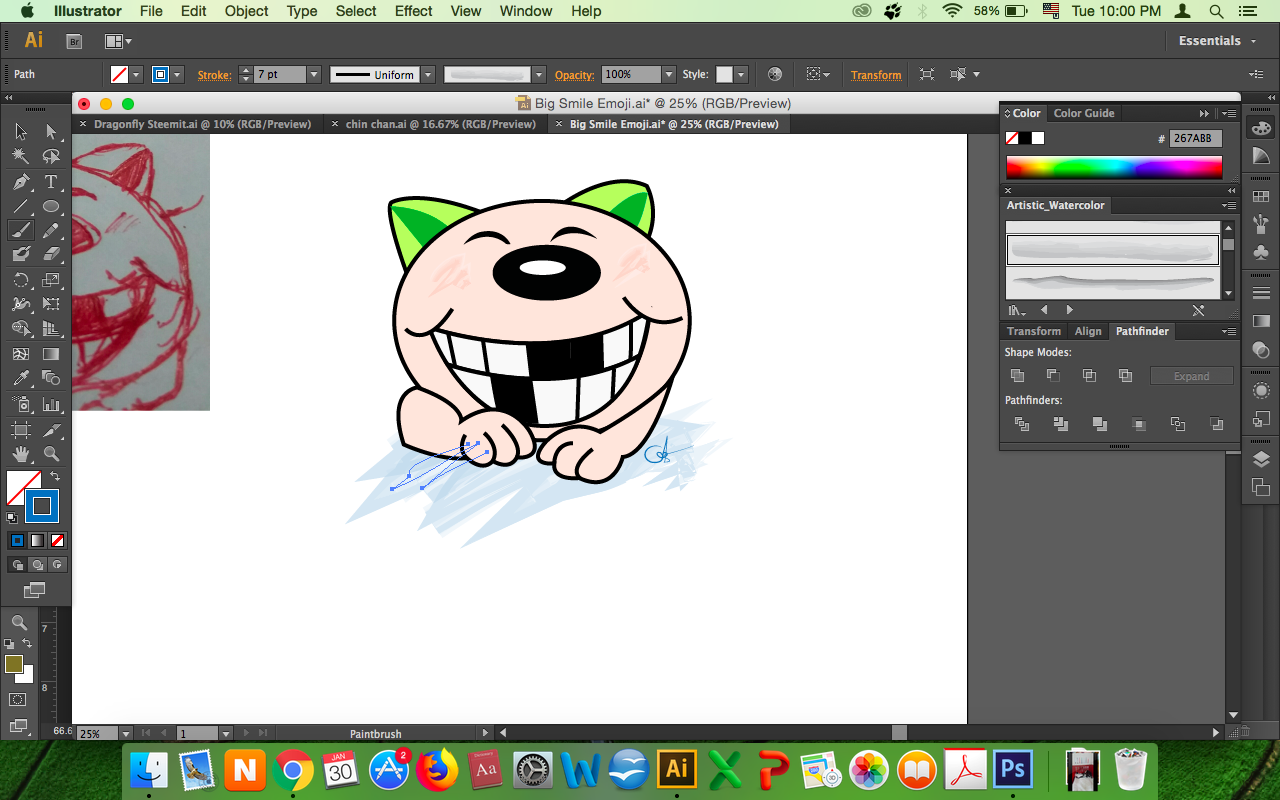Pick the Lasso tool
Image resolution: width=1280 pixels, height=800 pixels.
[51, 156]
